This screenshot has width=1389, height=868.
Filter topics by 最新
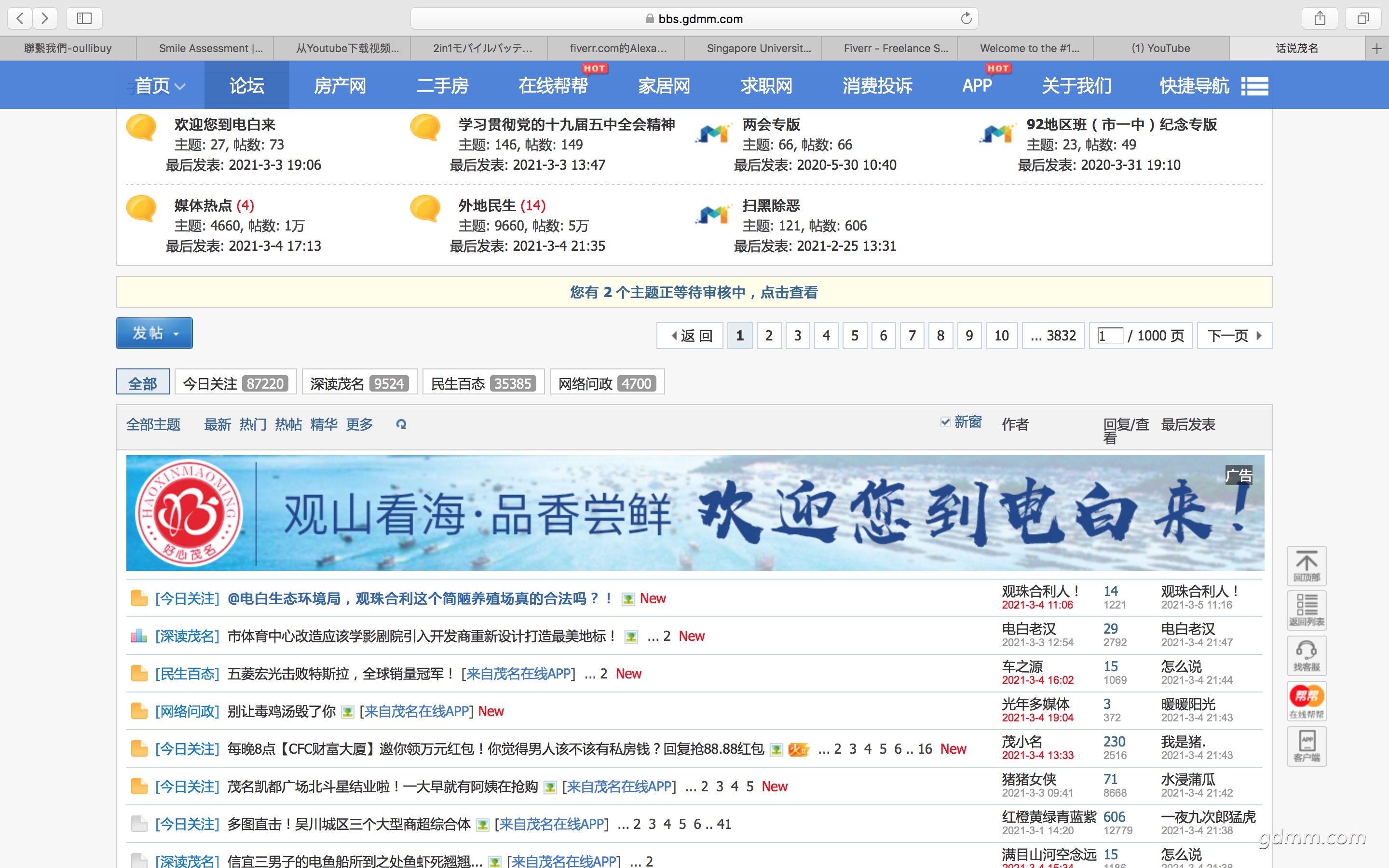(x=218, y=424)
